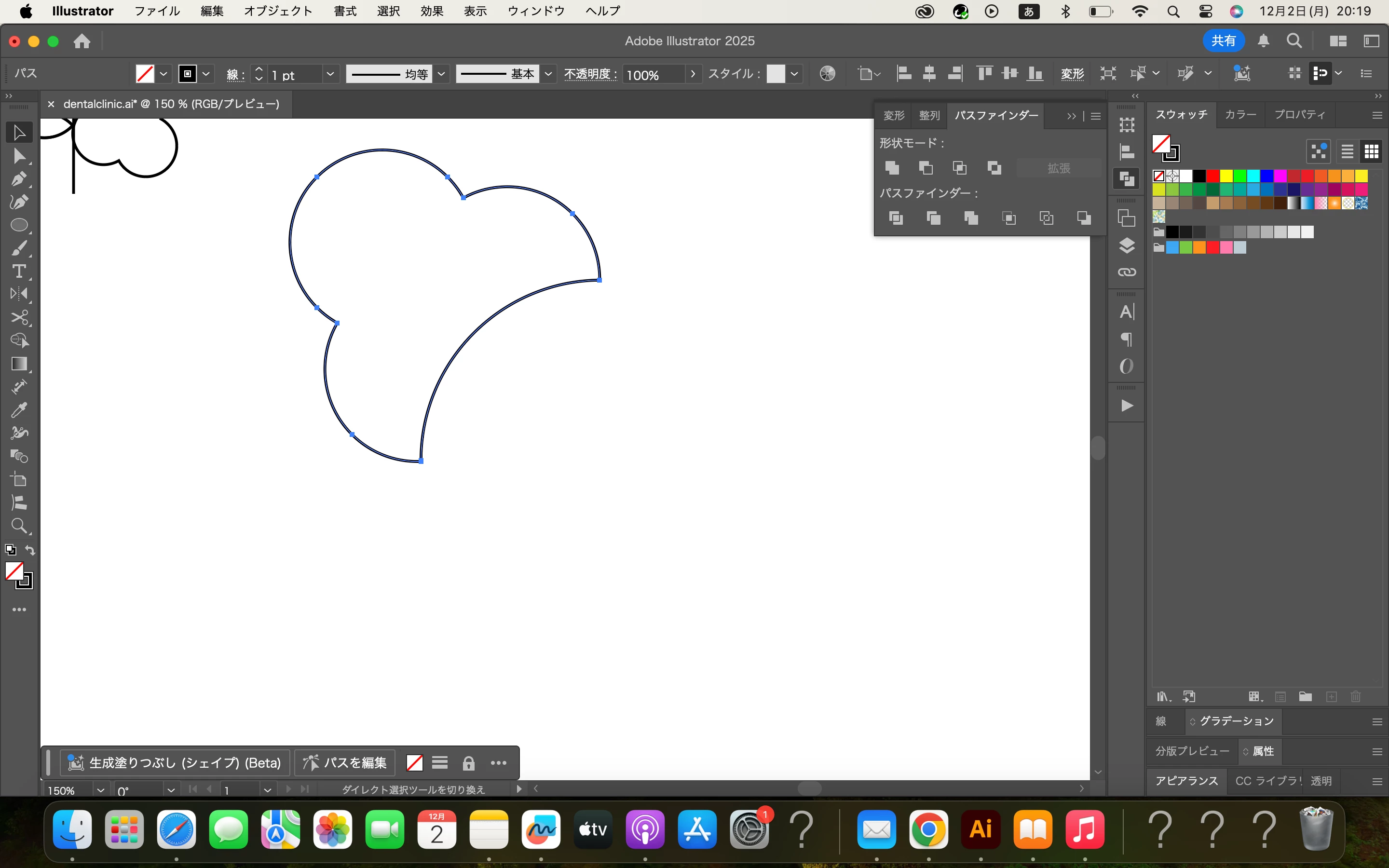This screenshot has width=1389, height=868.
Task: Select the Zoom tool
Action: (19, 526)
